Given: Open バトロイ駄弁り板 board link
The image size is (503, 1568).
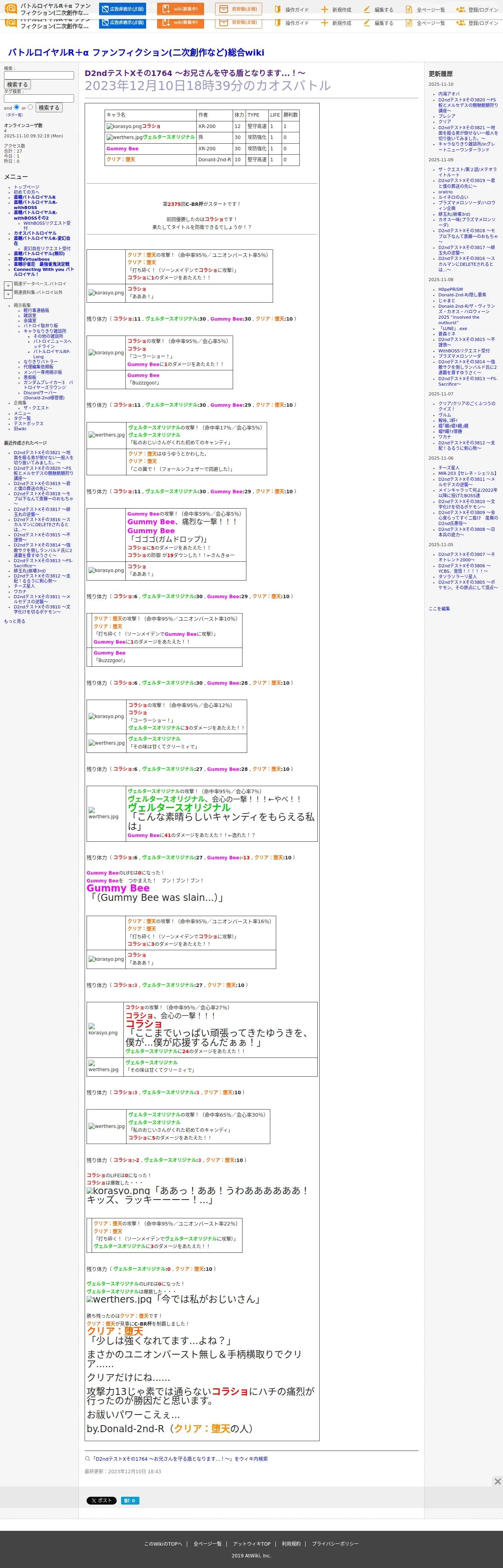Looking at the screenshot, I should pyautogui.click(x=41, y=326).
